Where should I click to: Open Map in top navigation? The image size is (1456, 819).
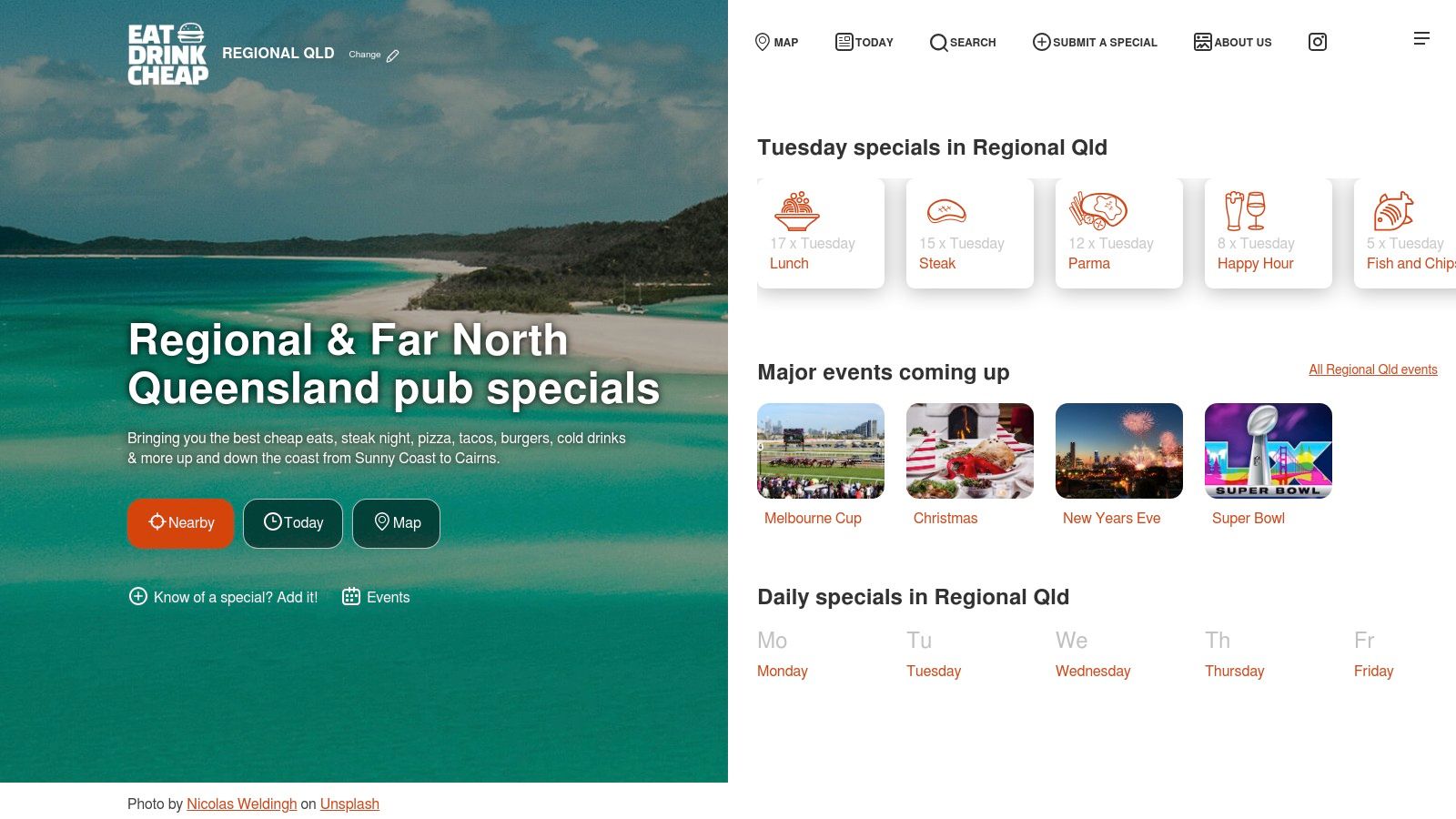point(776,42)
